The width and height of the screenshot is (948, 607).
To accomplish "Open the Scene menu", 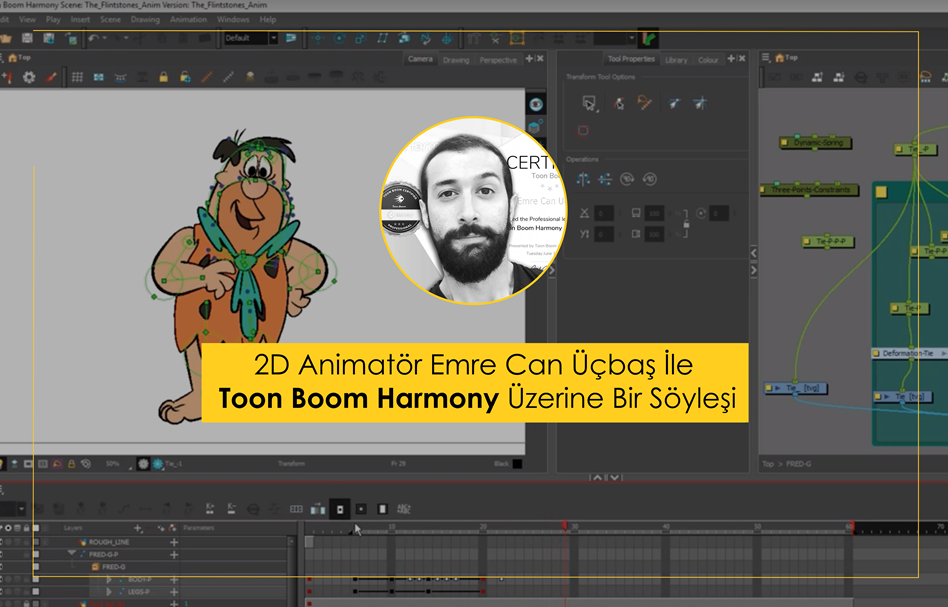I will point(110,19).
